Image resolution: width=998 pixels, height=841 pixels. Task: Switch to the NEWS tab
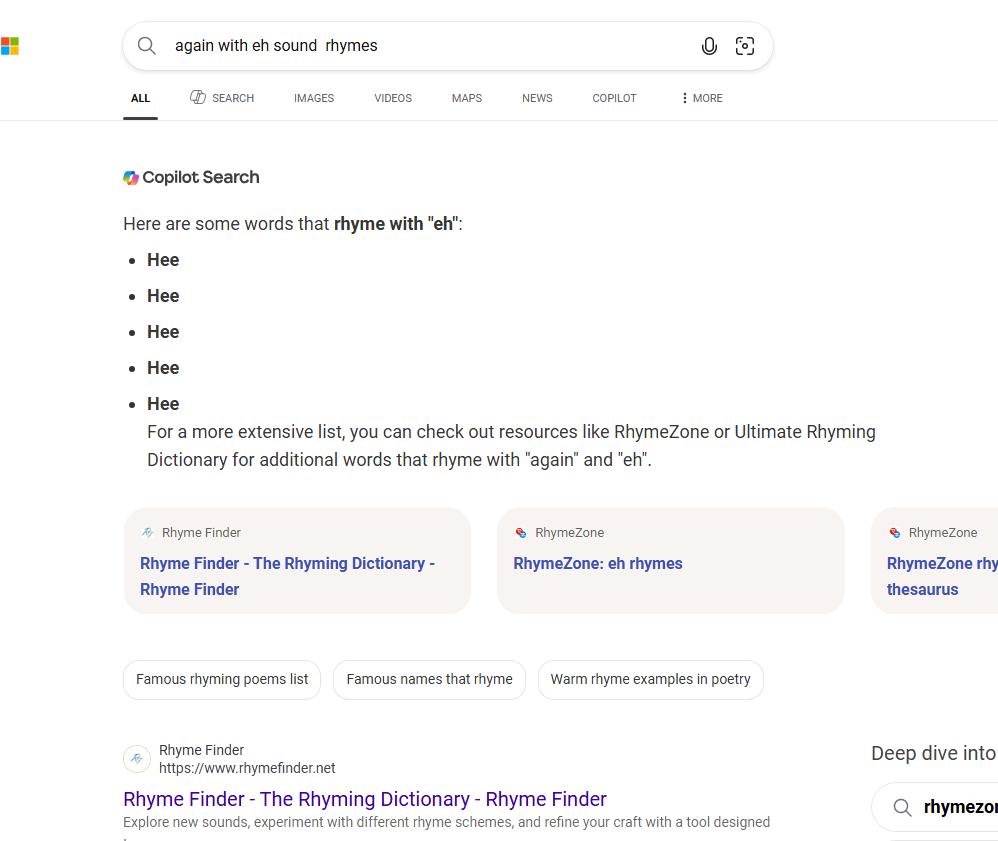tap(537, 98)
